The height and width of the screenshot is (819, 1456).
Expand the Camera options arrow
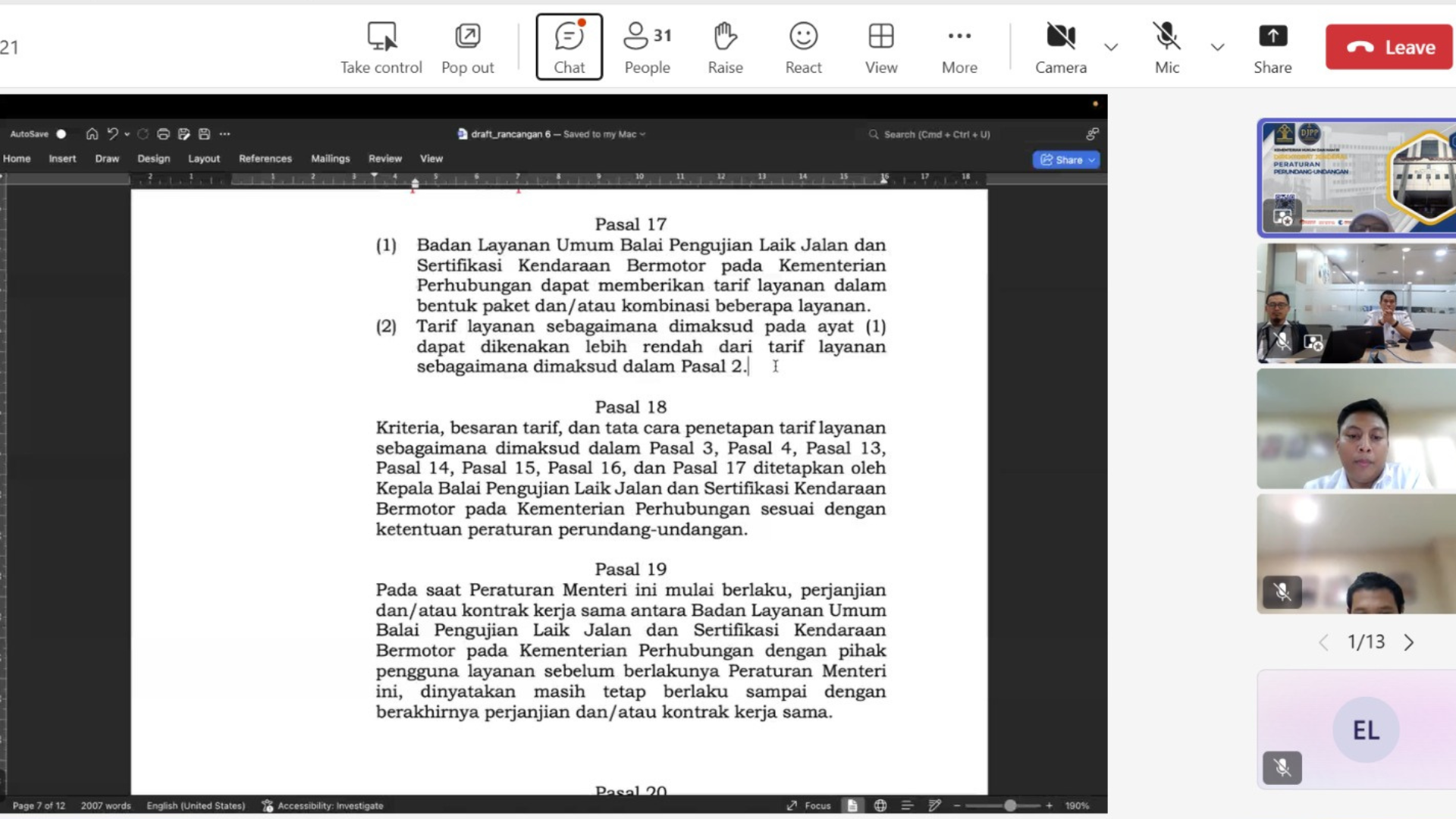[x=1111, y=47]
